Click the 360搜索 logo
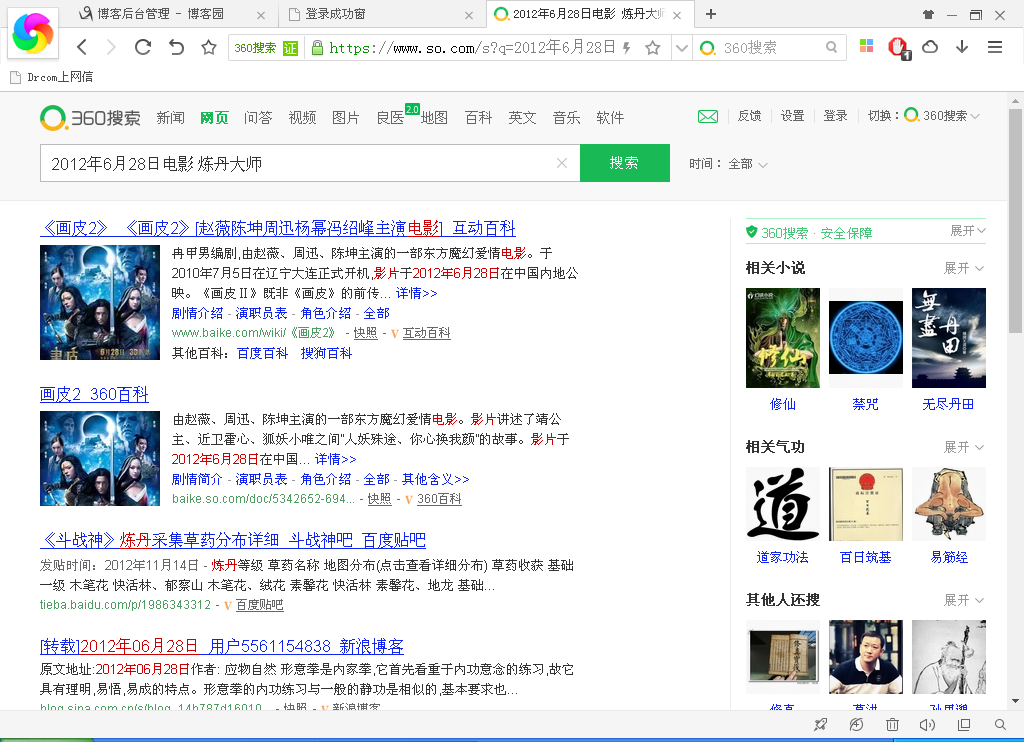The image size is (1024, 742). (90, 118)
